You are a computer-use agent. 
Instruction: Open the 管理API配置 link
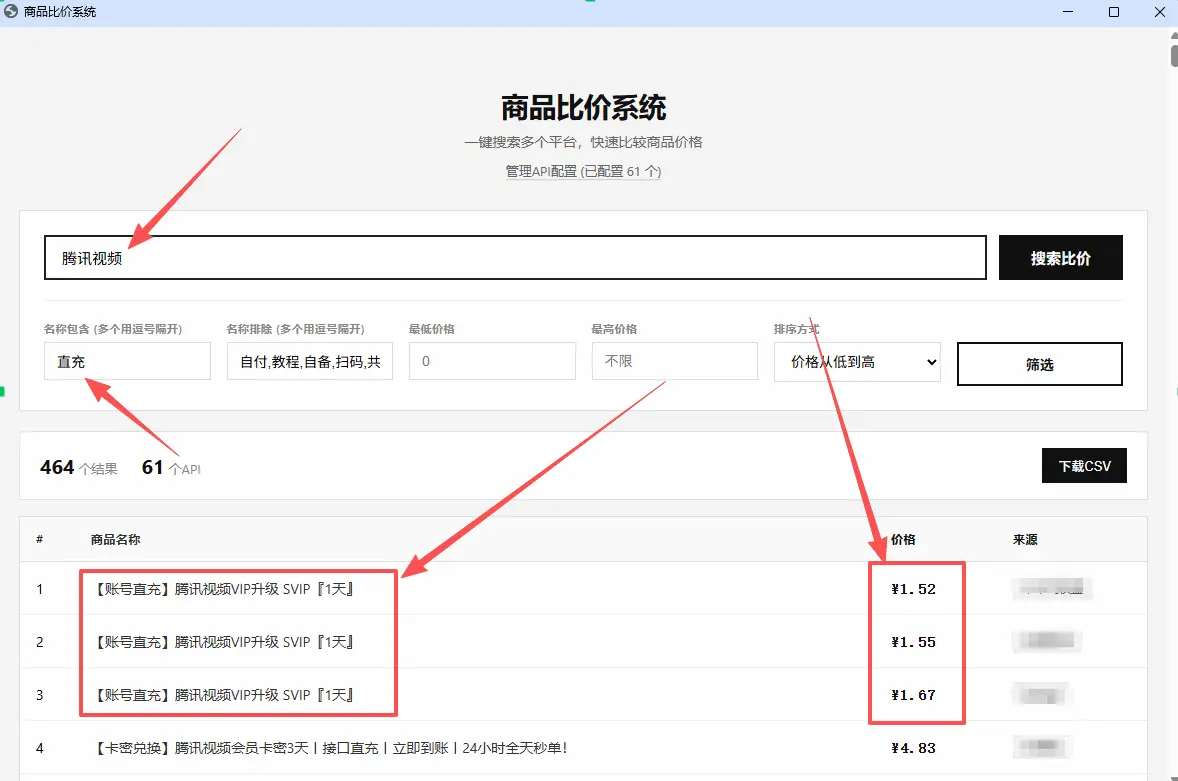pyautogui.click(x=542, y=172)
